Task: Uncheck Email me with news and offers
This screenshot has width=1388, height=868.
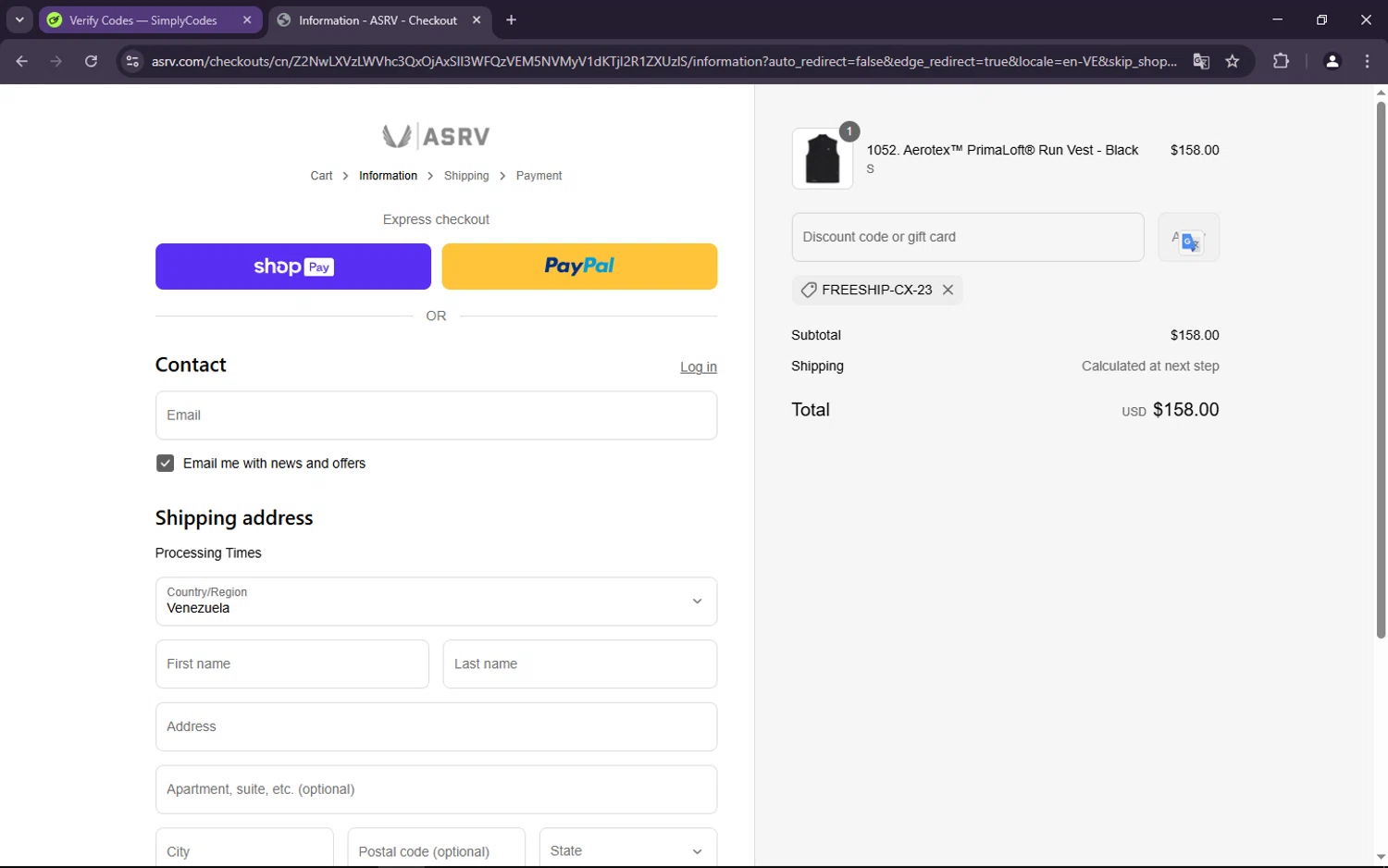Action: coord(166,464)
